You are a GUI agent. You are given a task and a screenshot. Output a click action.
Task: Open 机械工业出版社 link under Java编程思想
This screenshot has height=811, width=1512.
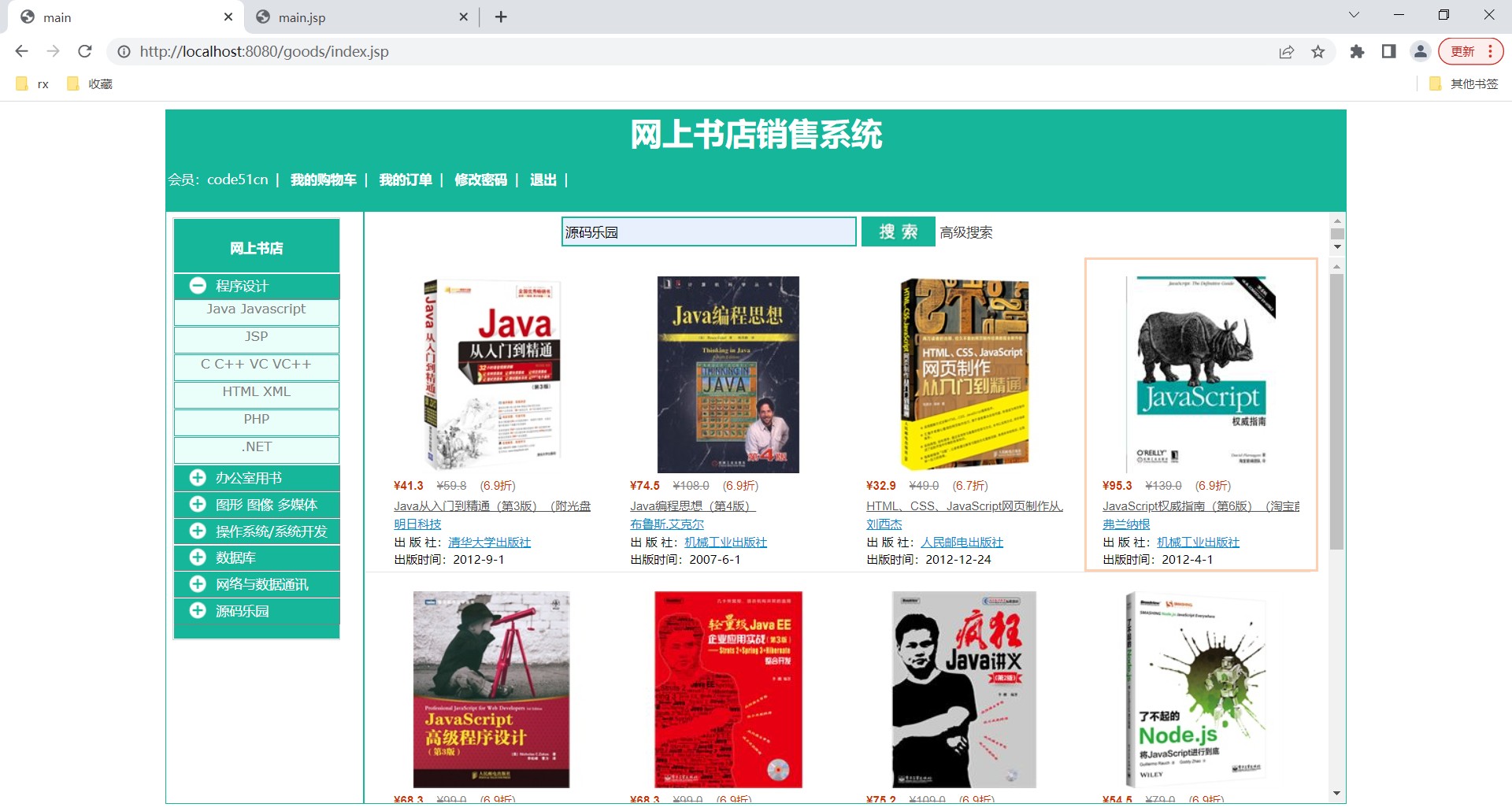coord(725,543)
